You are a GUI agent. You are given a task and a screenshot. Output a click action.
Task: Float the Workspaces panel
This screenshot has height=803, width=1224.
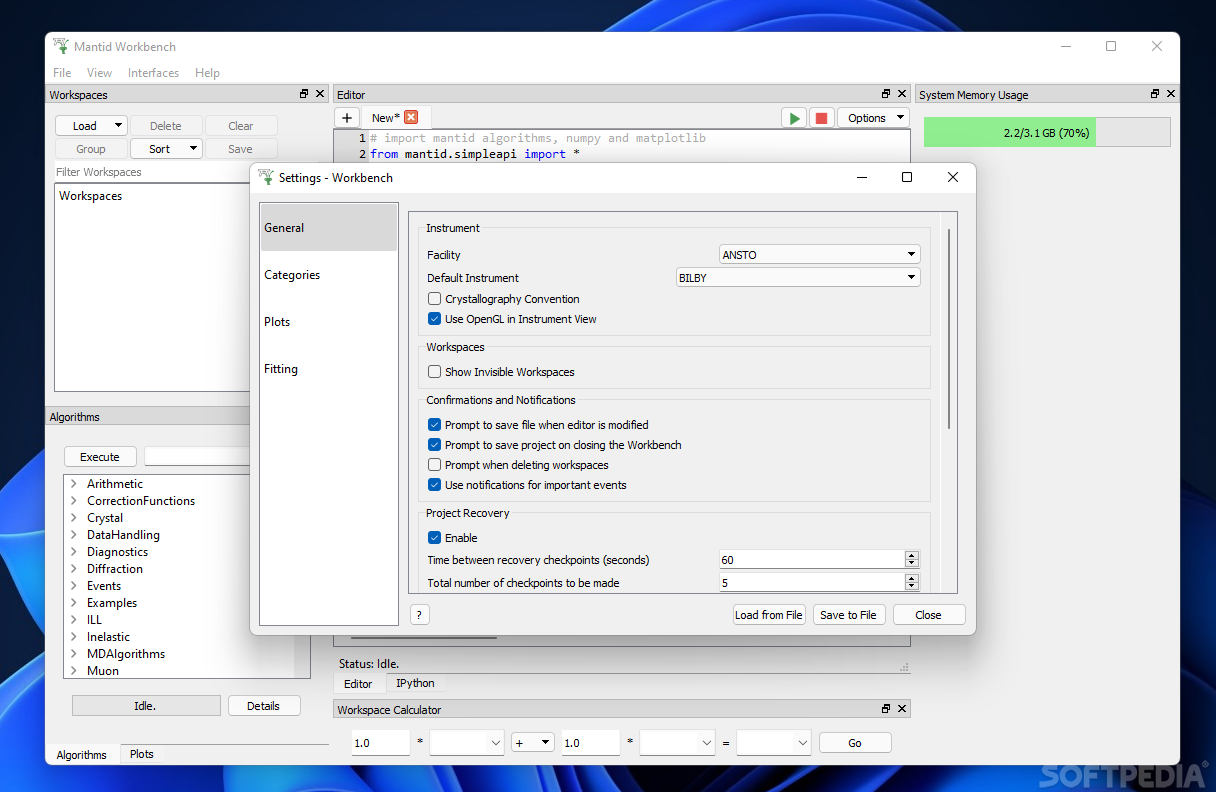click(x=304, y=94)
